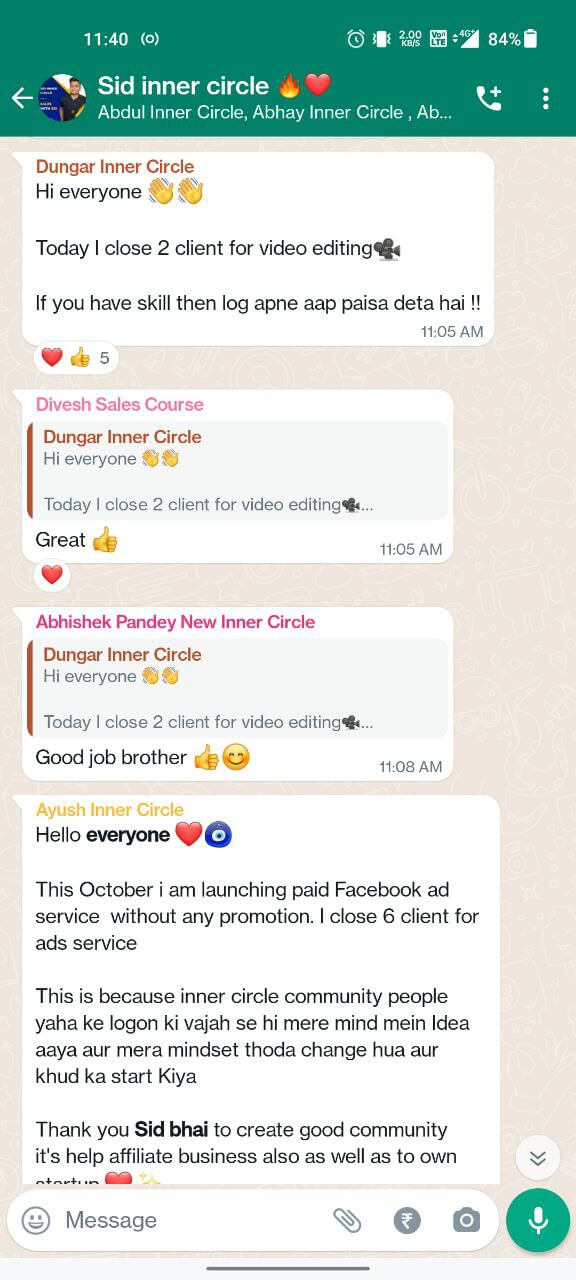Tap sender name Ayush Inner Circle
Image resolution: width=576 pixels, height=1280 pixels.
tap(110, 810)
